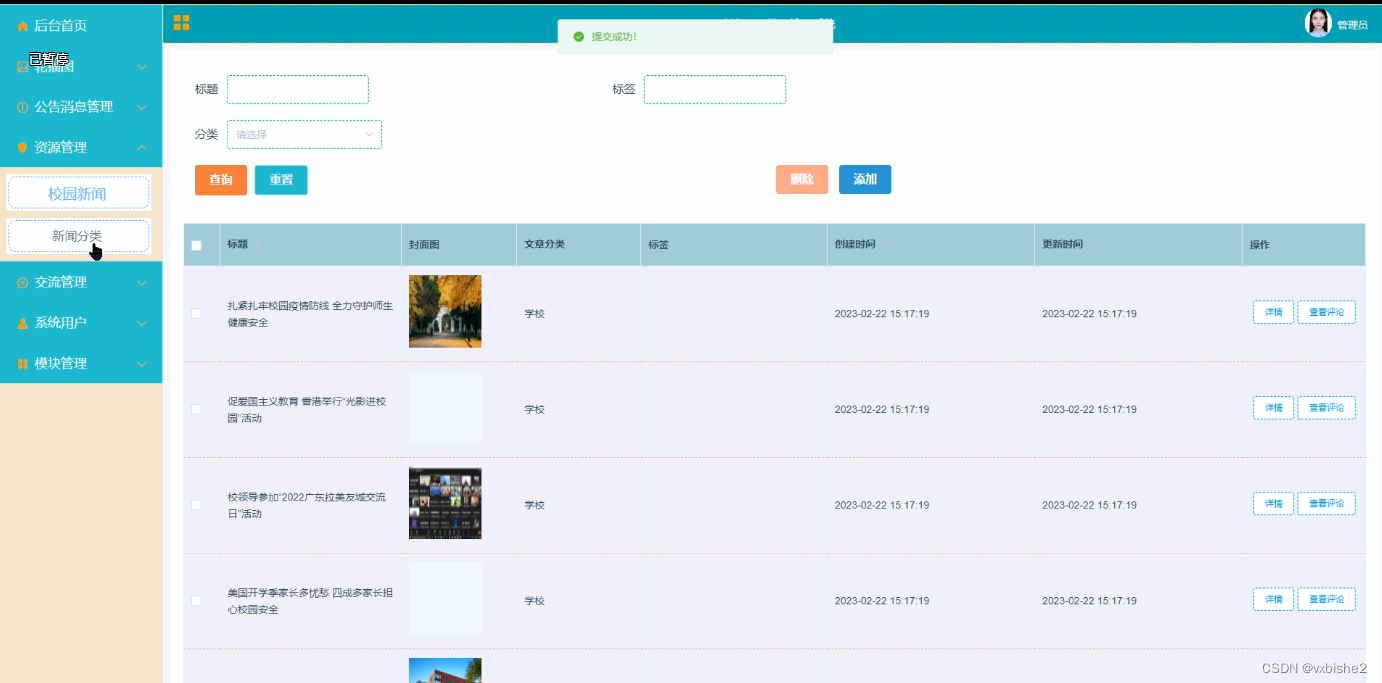Open the 后台首页 menu item
Viewport: 1382px width, 683px height.
81,26
